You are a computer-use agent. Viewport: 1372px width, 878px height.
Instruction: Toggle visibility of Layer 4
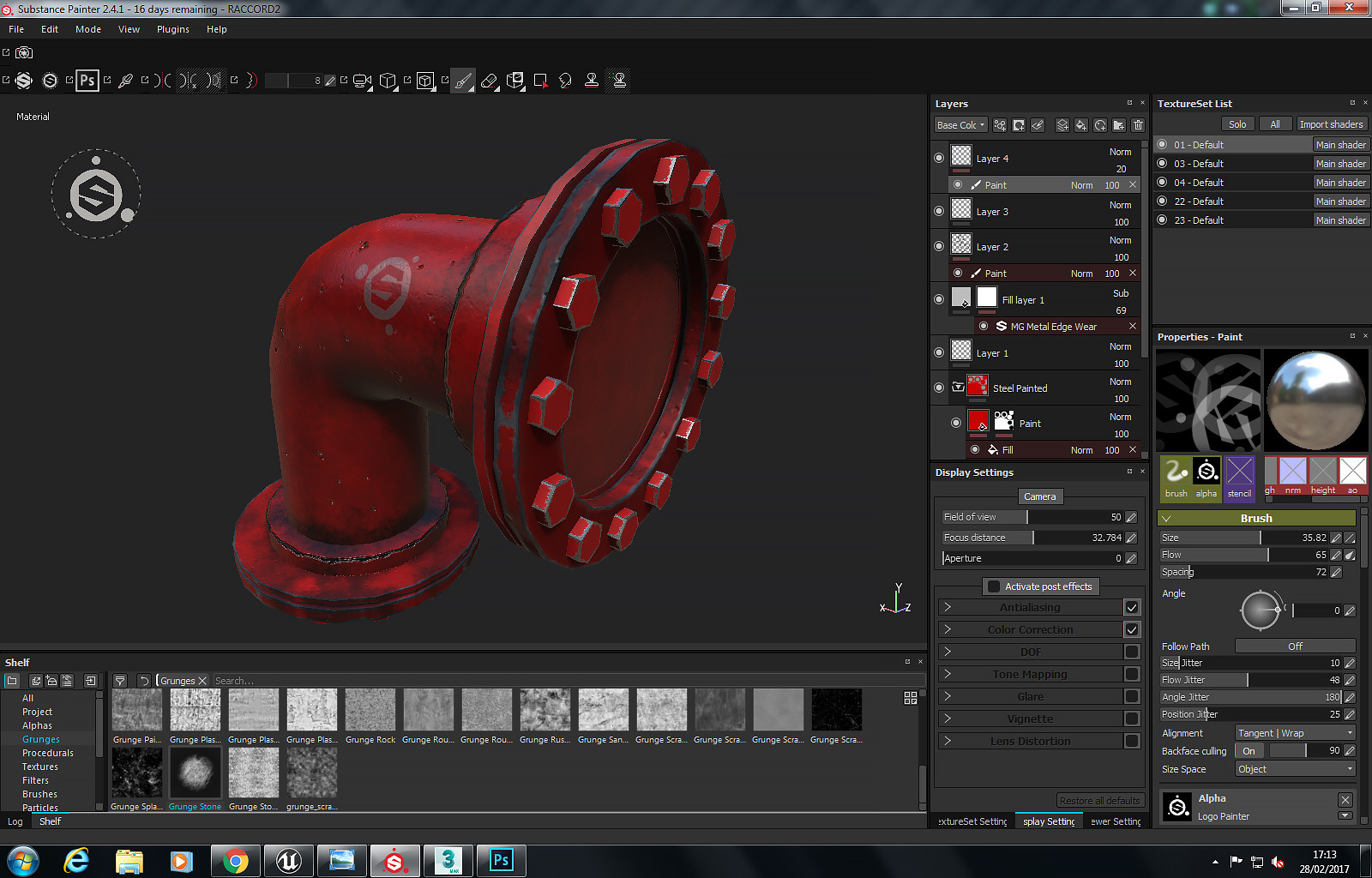pyautogui.click(x=939, y=159)
